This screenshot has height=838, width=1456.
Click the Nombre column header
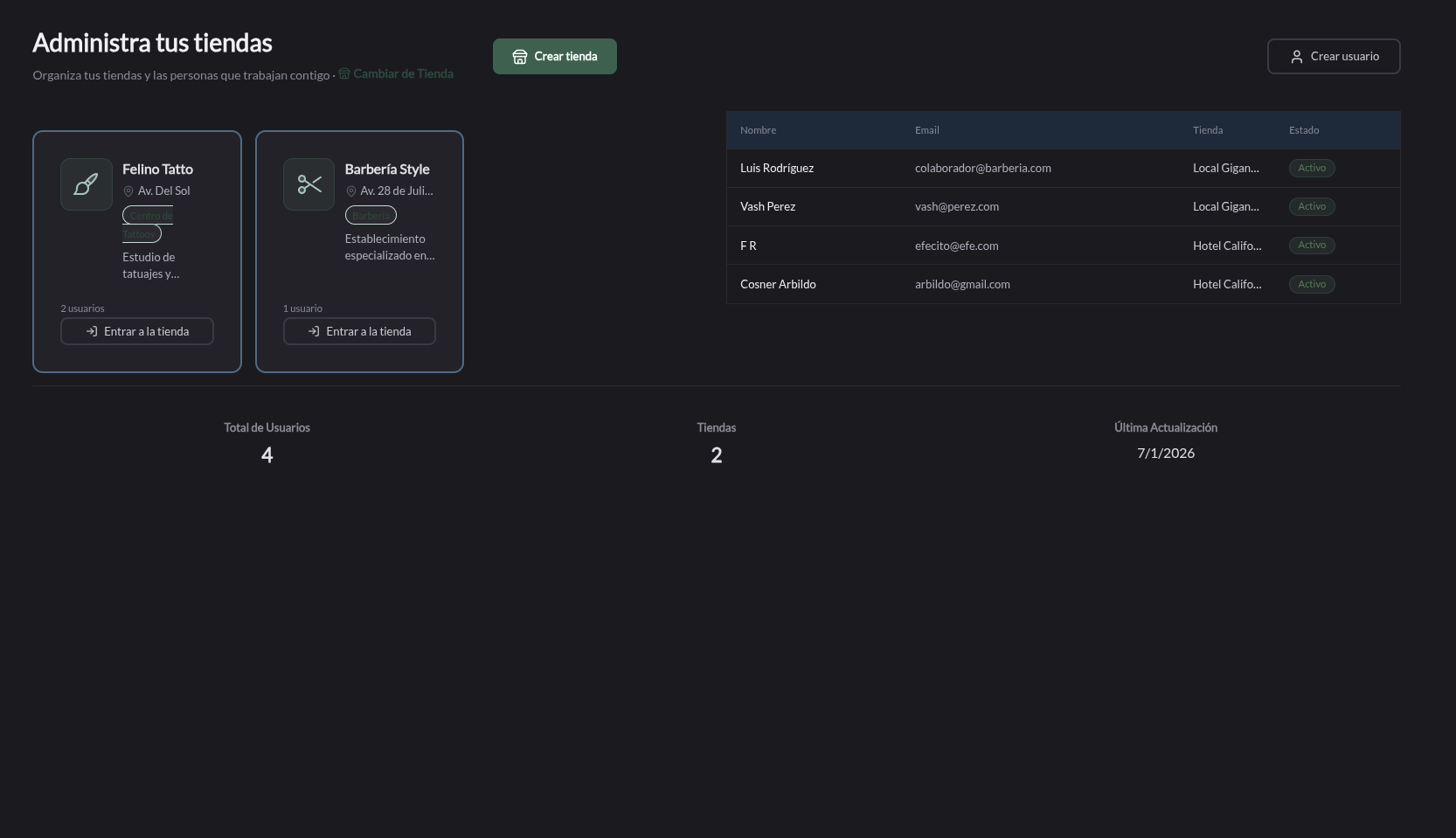click(758, 130)
